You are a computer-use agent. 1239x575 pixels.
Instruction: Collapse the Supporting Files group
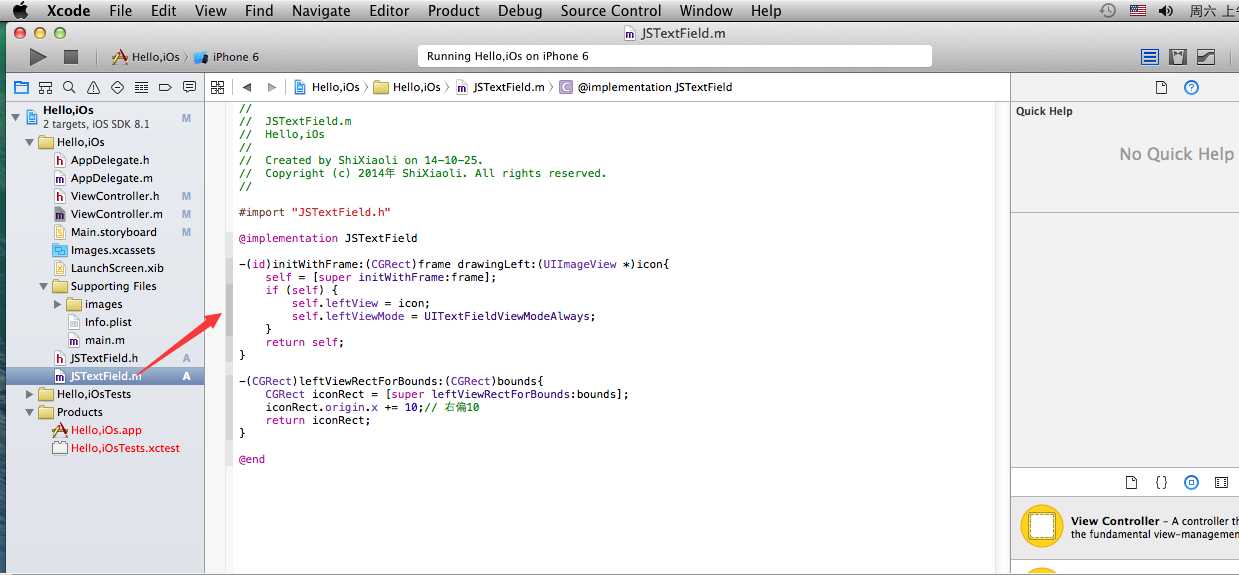click(43, 286)
